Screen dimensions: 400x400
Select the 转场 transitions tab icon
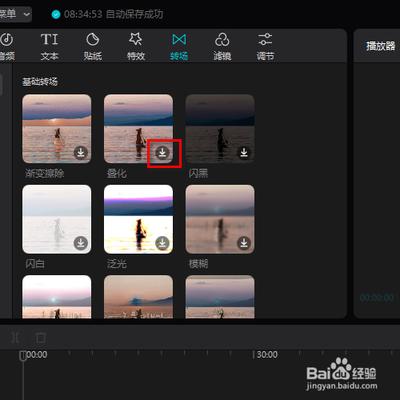tap(179, 40)
